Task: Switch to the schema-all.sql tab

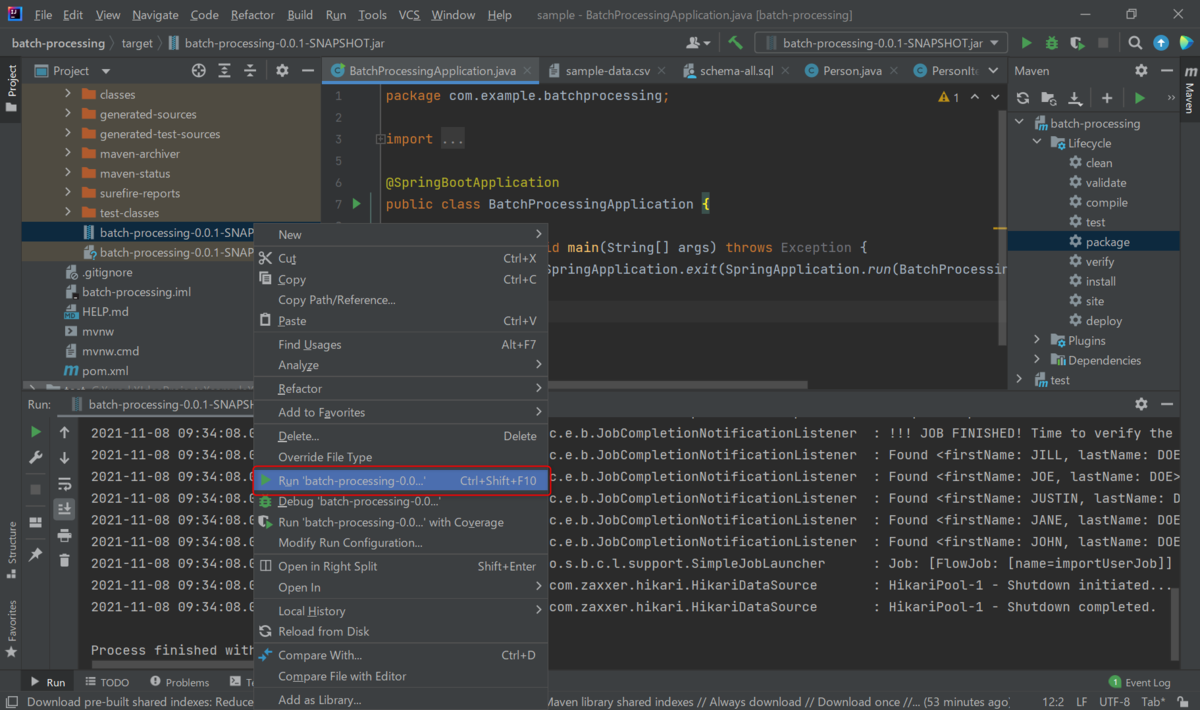Action: [735, 72]
